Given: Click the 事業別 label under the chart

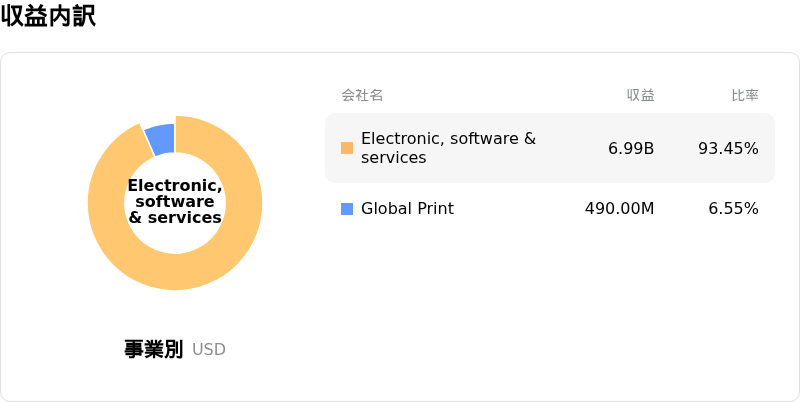Looking at the screenshot, I should pos(153,349).
